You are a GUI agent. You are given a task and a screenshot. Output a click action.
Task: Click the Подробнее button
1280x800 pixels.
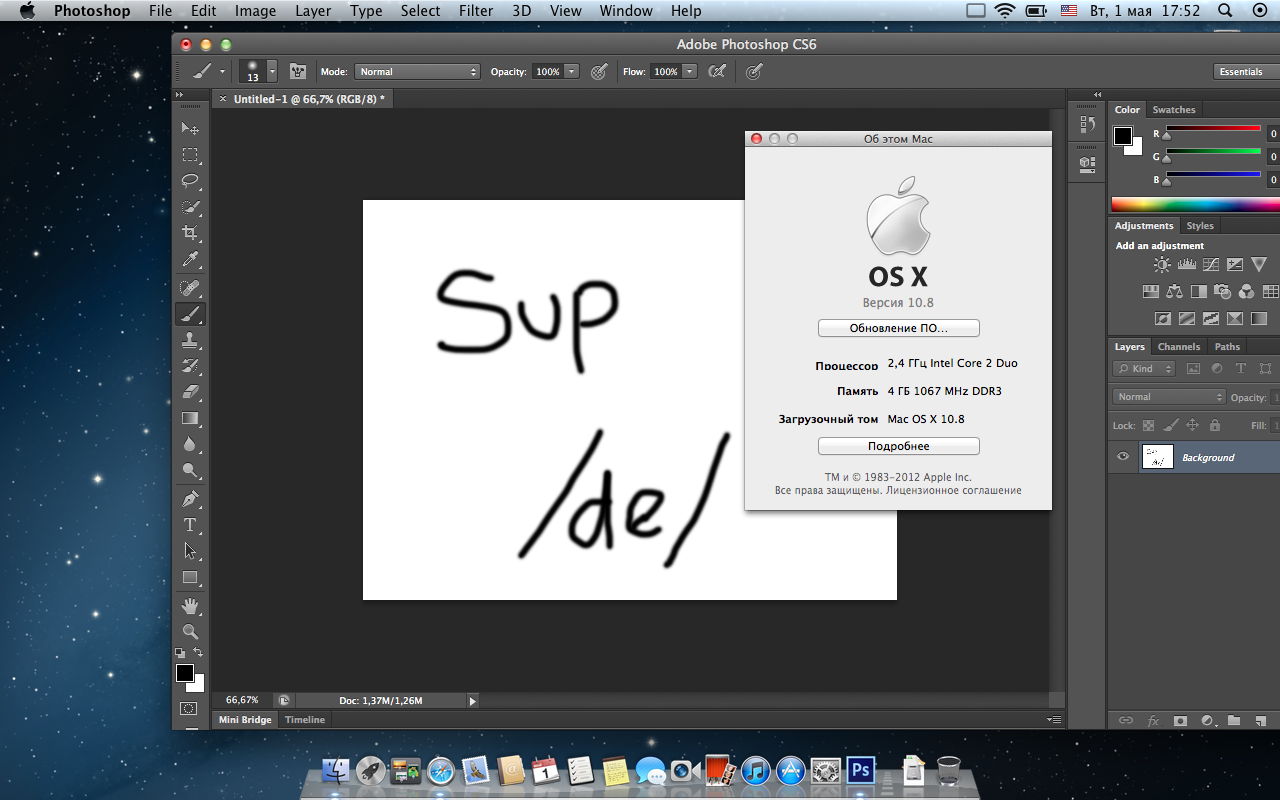898,446
